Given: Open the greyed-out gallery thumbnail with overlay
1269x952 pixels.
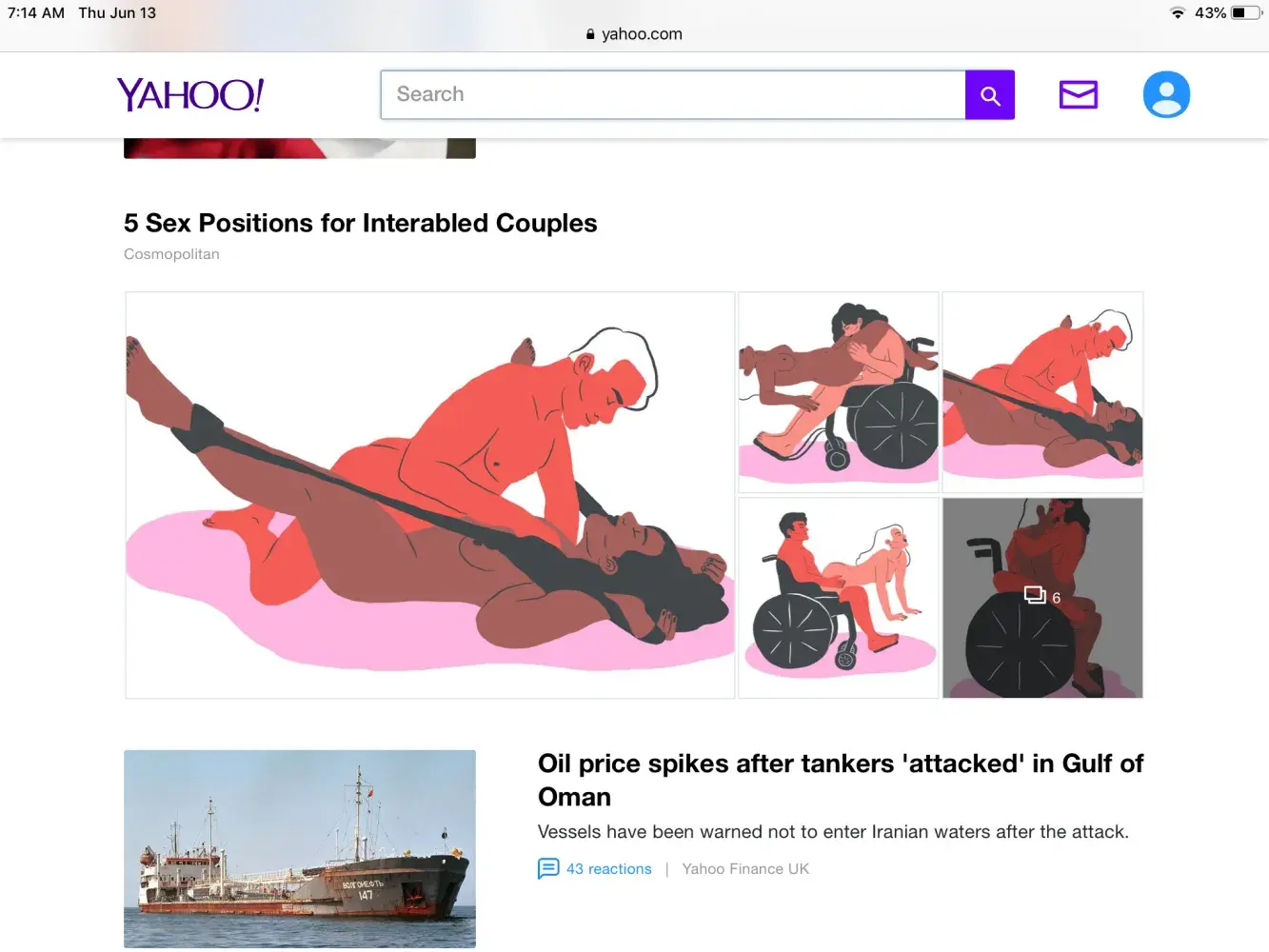Looking at the screenshot, I should [1042, 598].
